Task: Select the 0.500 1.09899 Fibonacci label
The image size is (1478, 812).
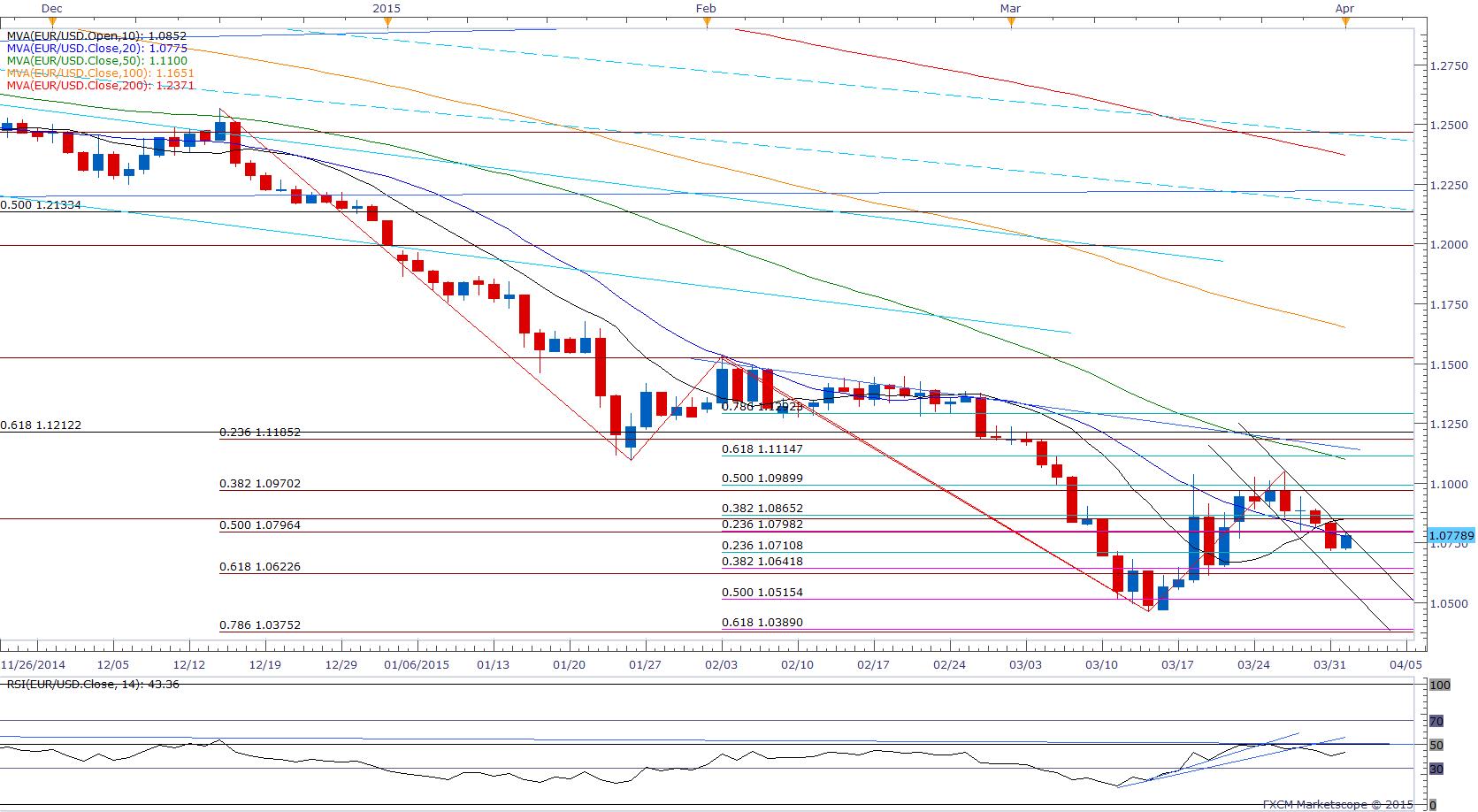Action: [x=762, y=479]
